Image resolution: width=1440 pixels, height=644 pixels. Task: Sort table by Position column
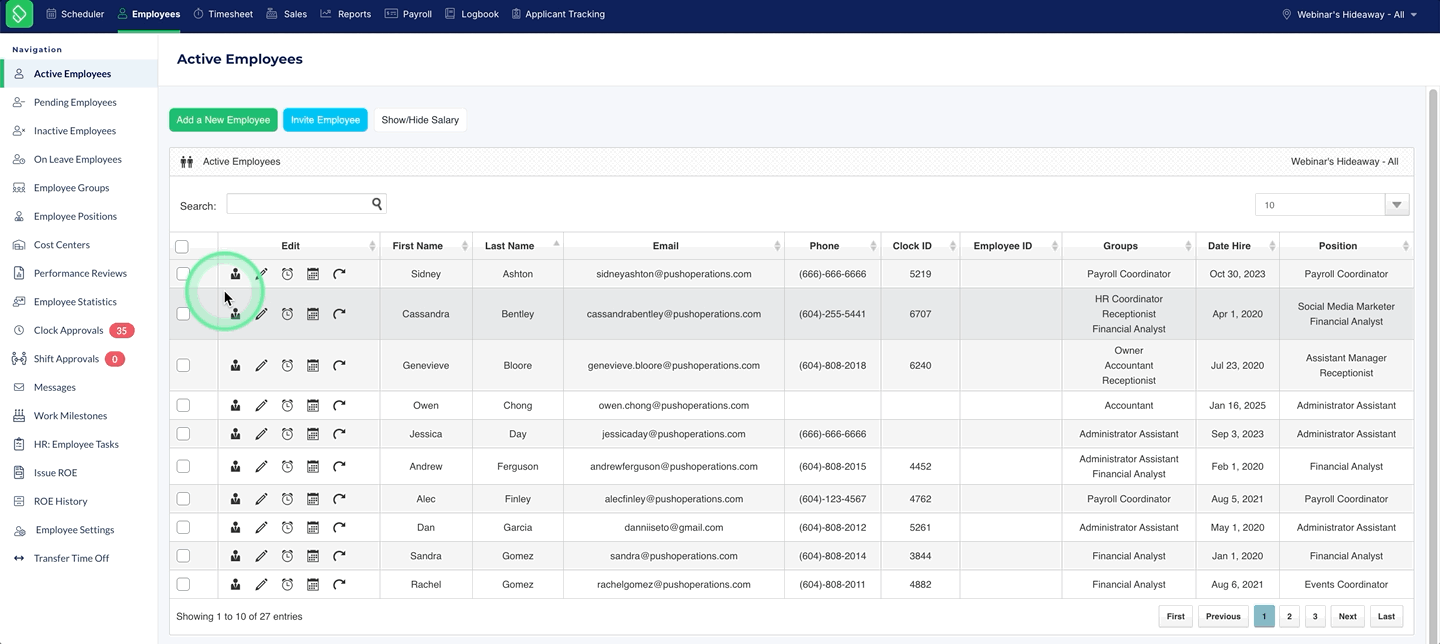1346,246
